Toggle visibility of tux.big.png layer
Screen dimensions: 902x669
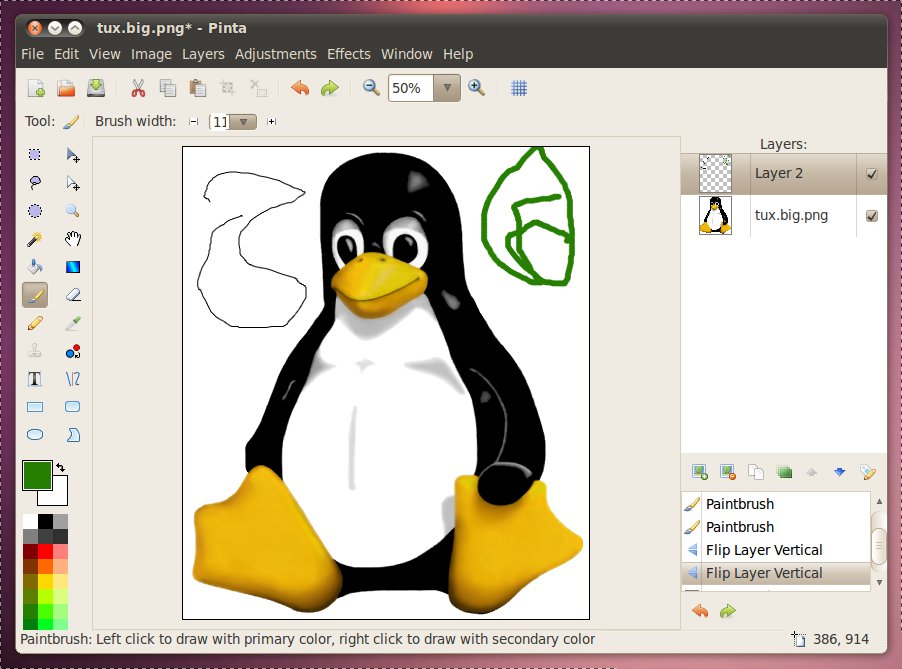tap(871, 216)
